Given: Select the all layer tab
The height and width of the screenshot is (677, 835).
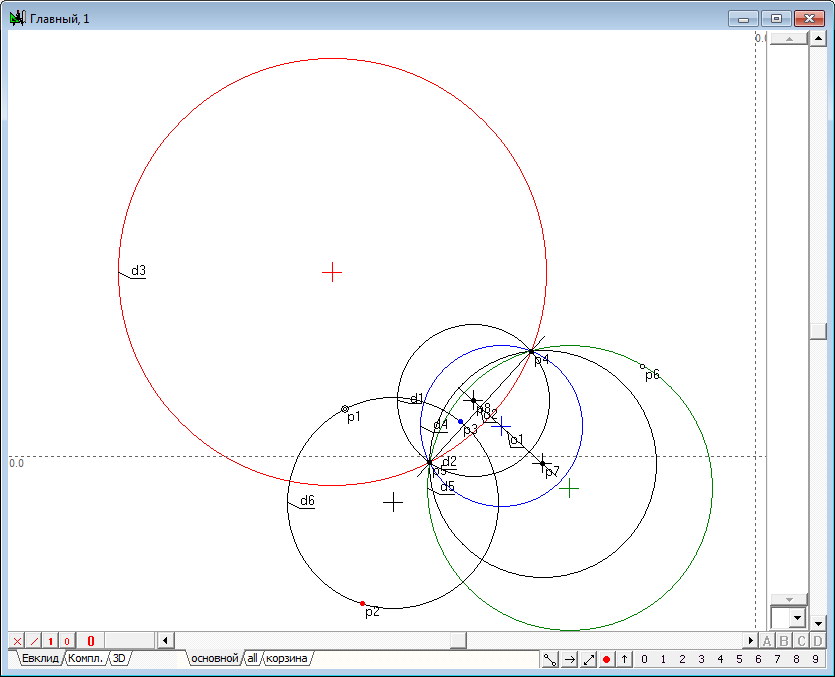Looking at the screenshot, I should point(252,658).
